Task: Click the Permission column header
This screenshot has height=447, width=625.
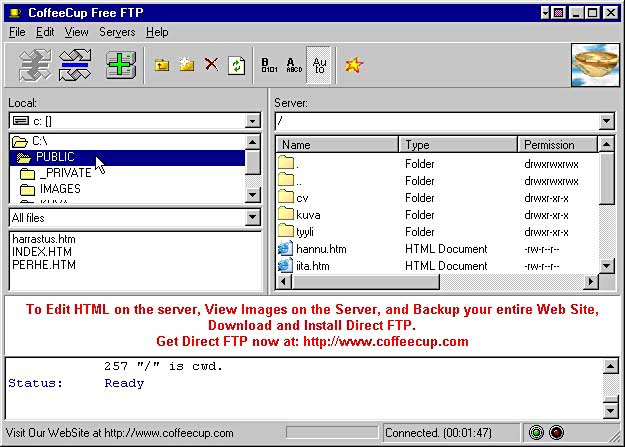Action: 558,145
